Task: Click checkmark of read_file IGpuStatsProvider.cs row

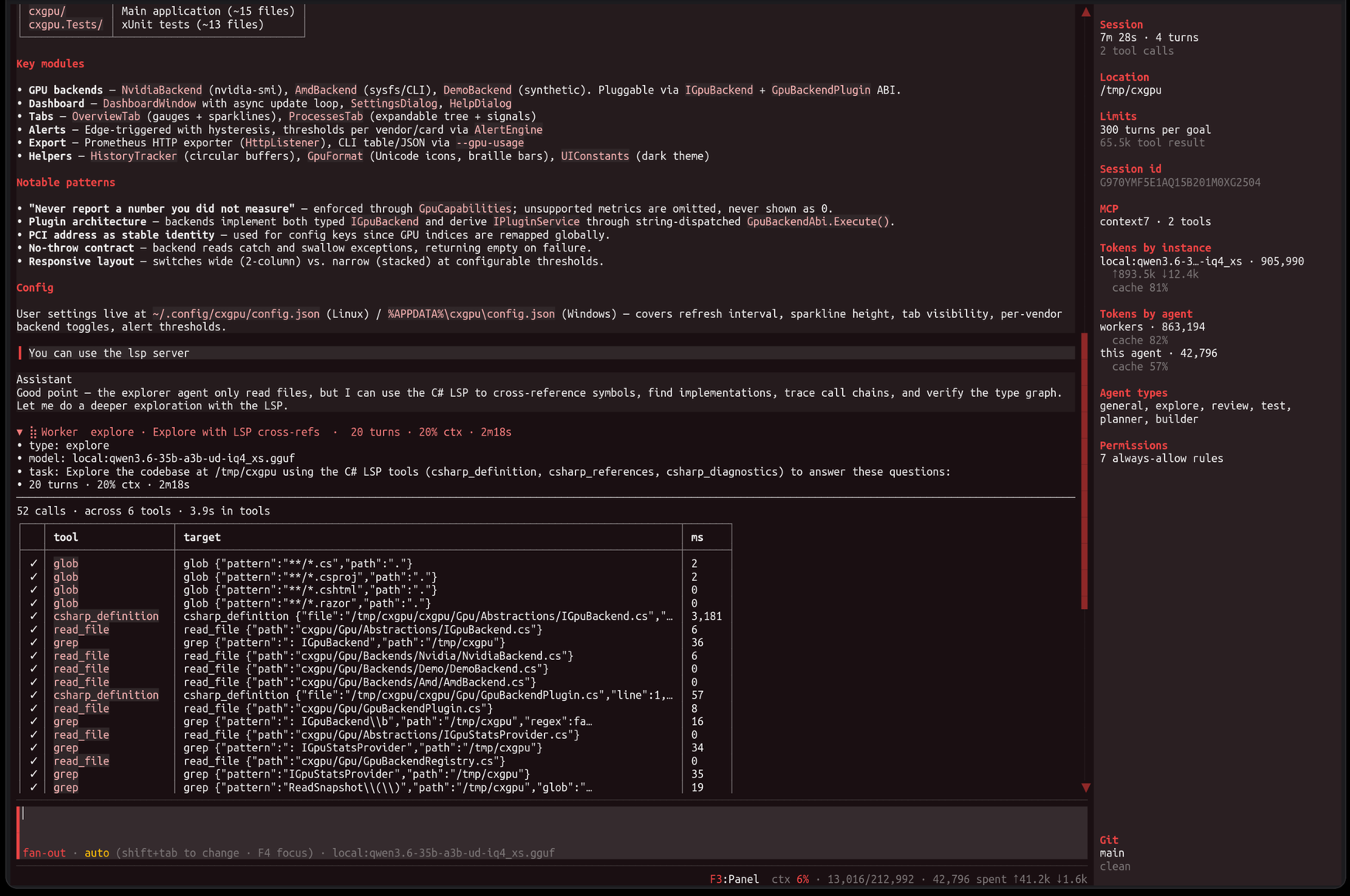Action: [33, 734]
